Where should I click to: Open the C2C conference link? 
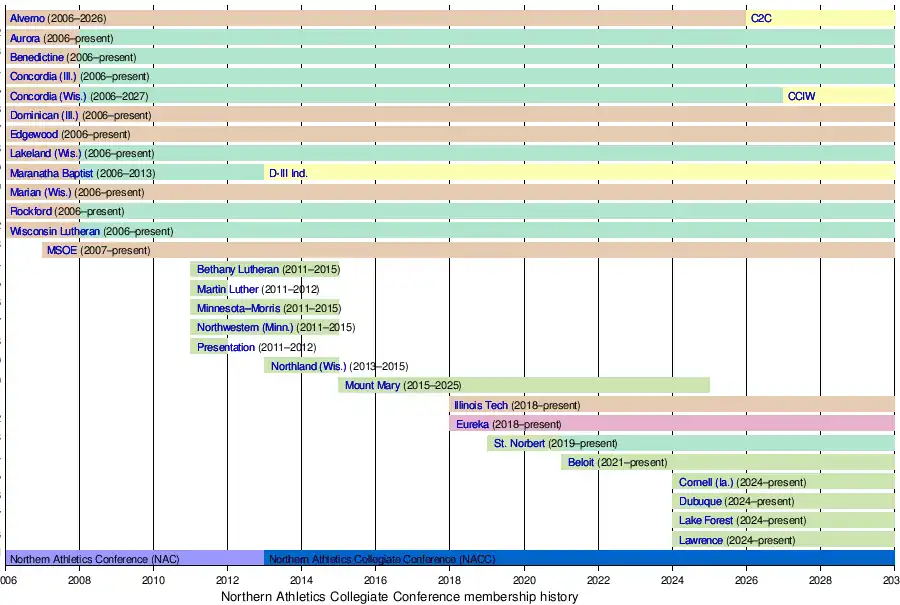761,18
